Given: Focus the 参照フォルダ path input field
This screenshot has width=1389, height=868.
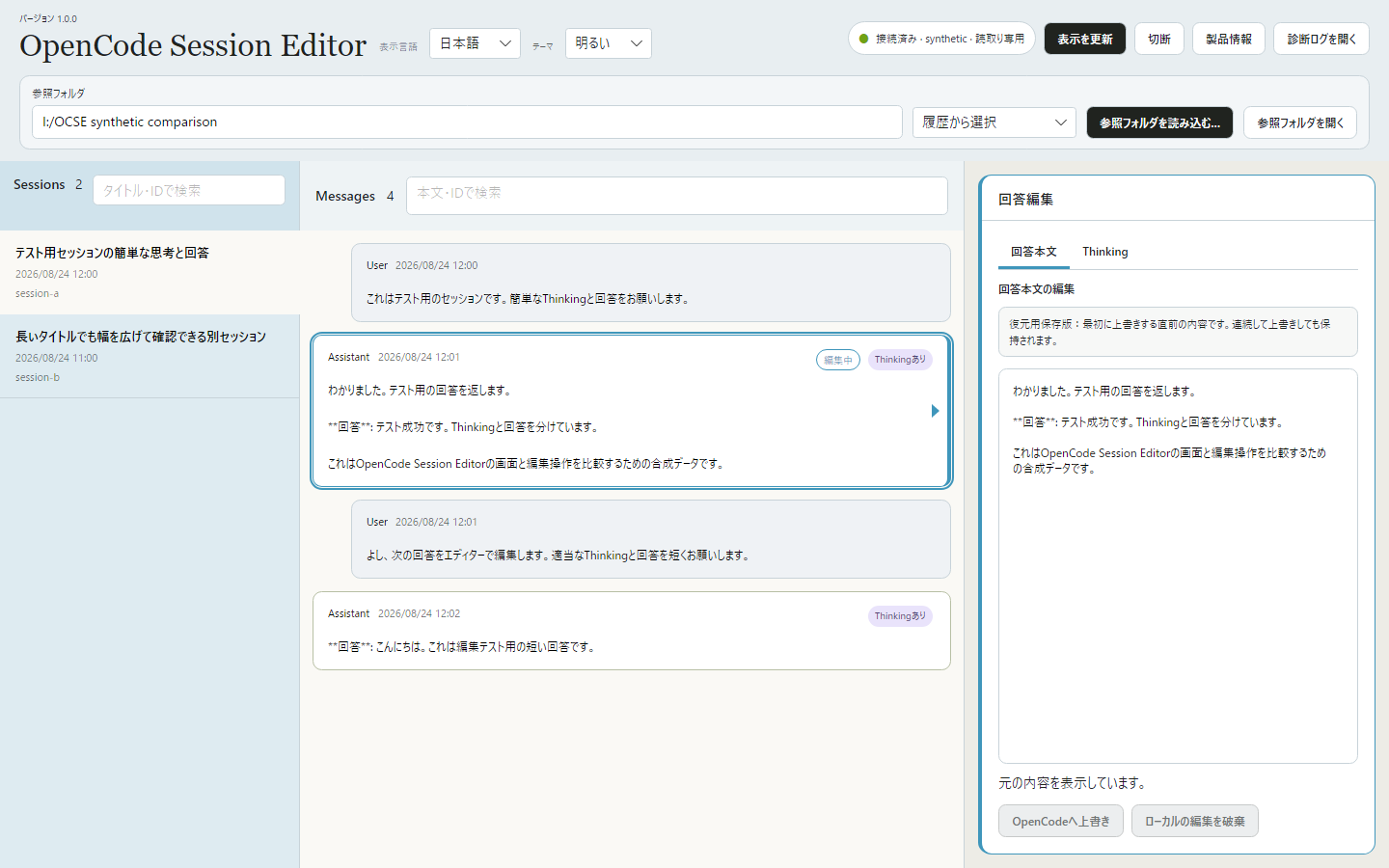Looking at the screenshot, I should tap(467, 122).
